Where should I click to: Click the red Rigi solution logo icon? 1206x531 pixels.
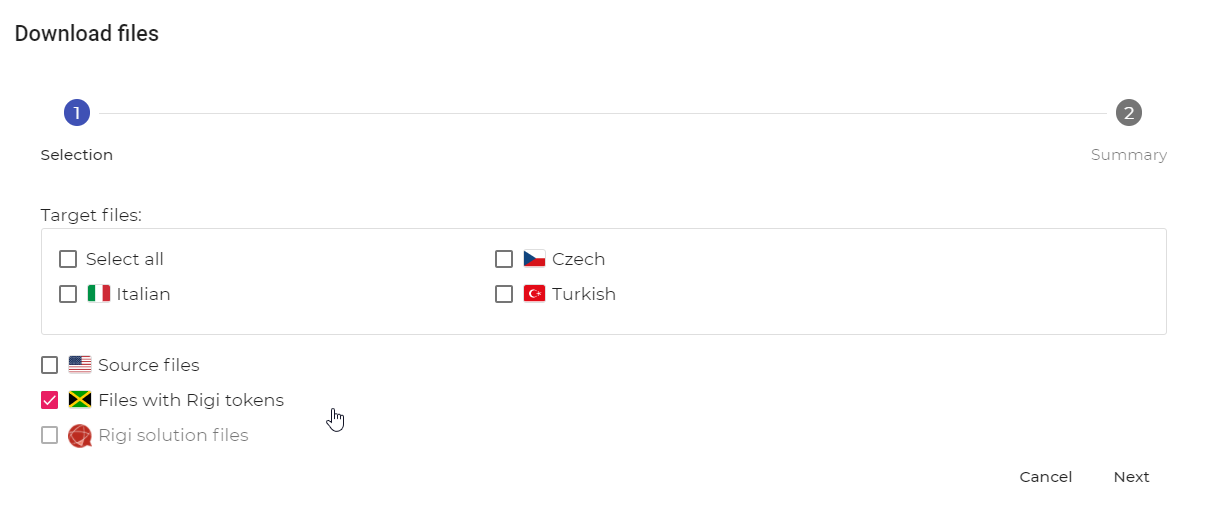click(x=80, y=436)
